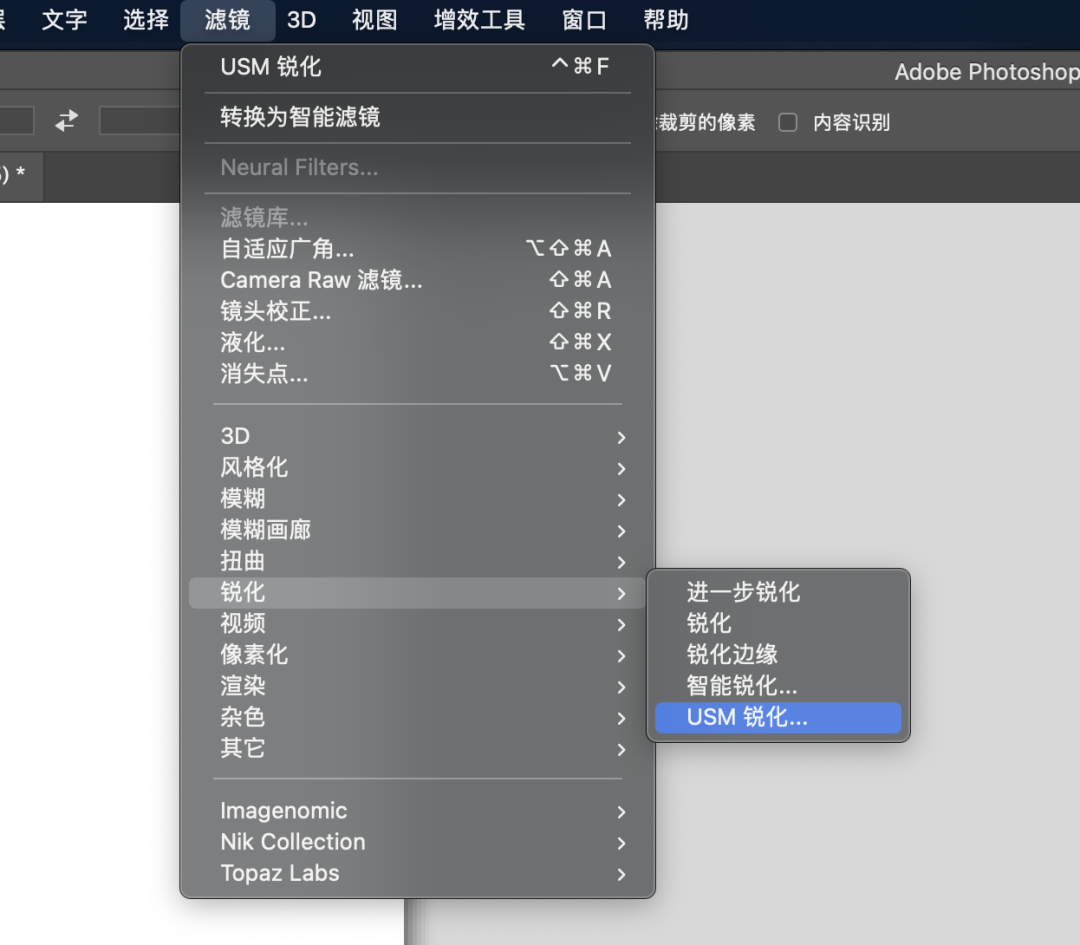Open 智能锐化... filter dialog
The image size is (1080, 945).
pyautogui.click(x=778, y=686)
